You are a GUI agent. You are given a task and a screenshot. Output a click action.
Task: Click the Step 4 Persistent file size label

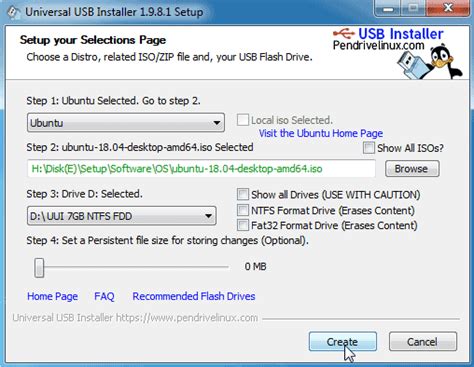point(167,240)
